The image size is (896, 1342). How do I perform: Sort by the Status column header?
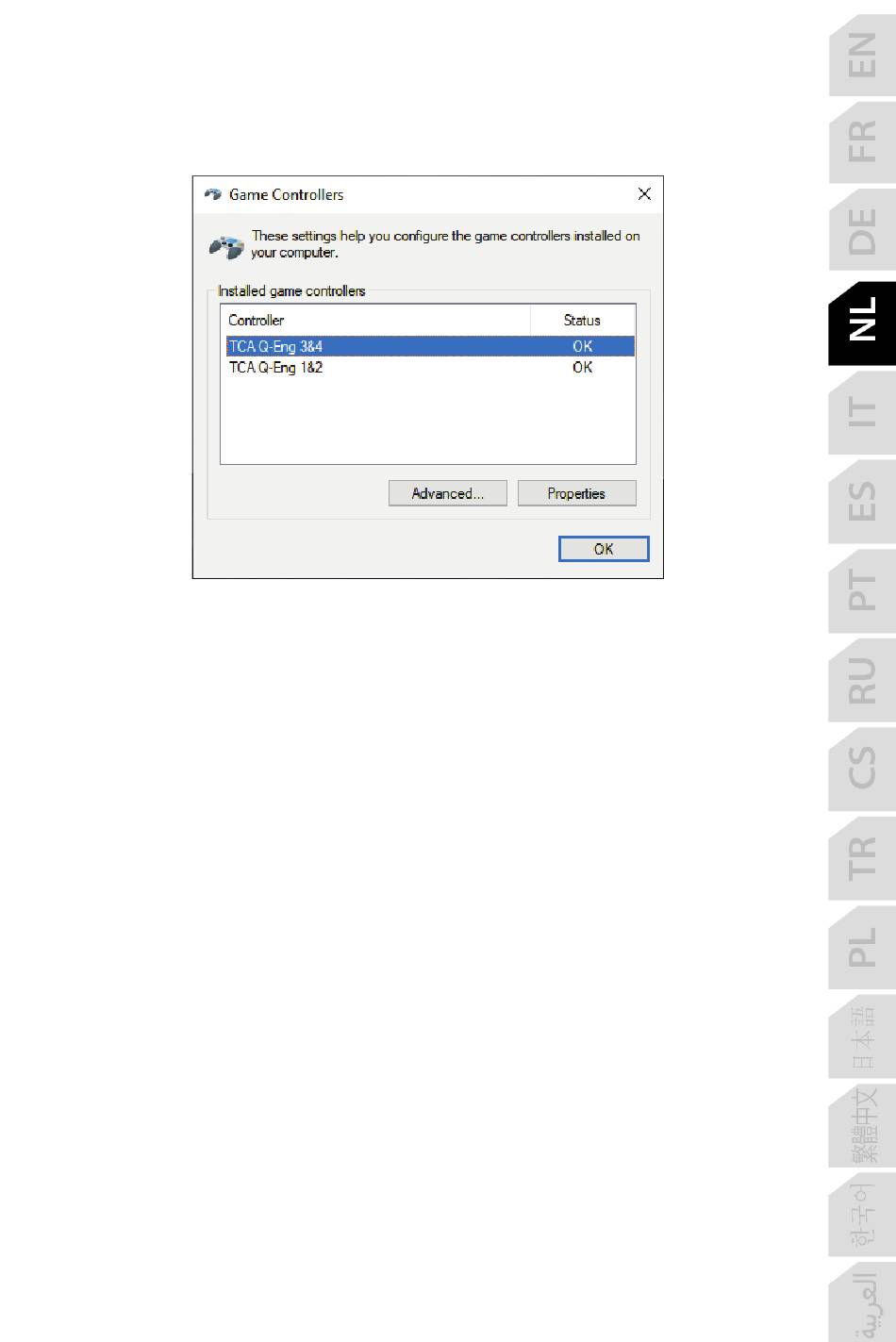coord(582,320)
